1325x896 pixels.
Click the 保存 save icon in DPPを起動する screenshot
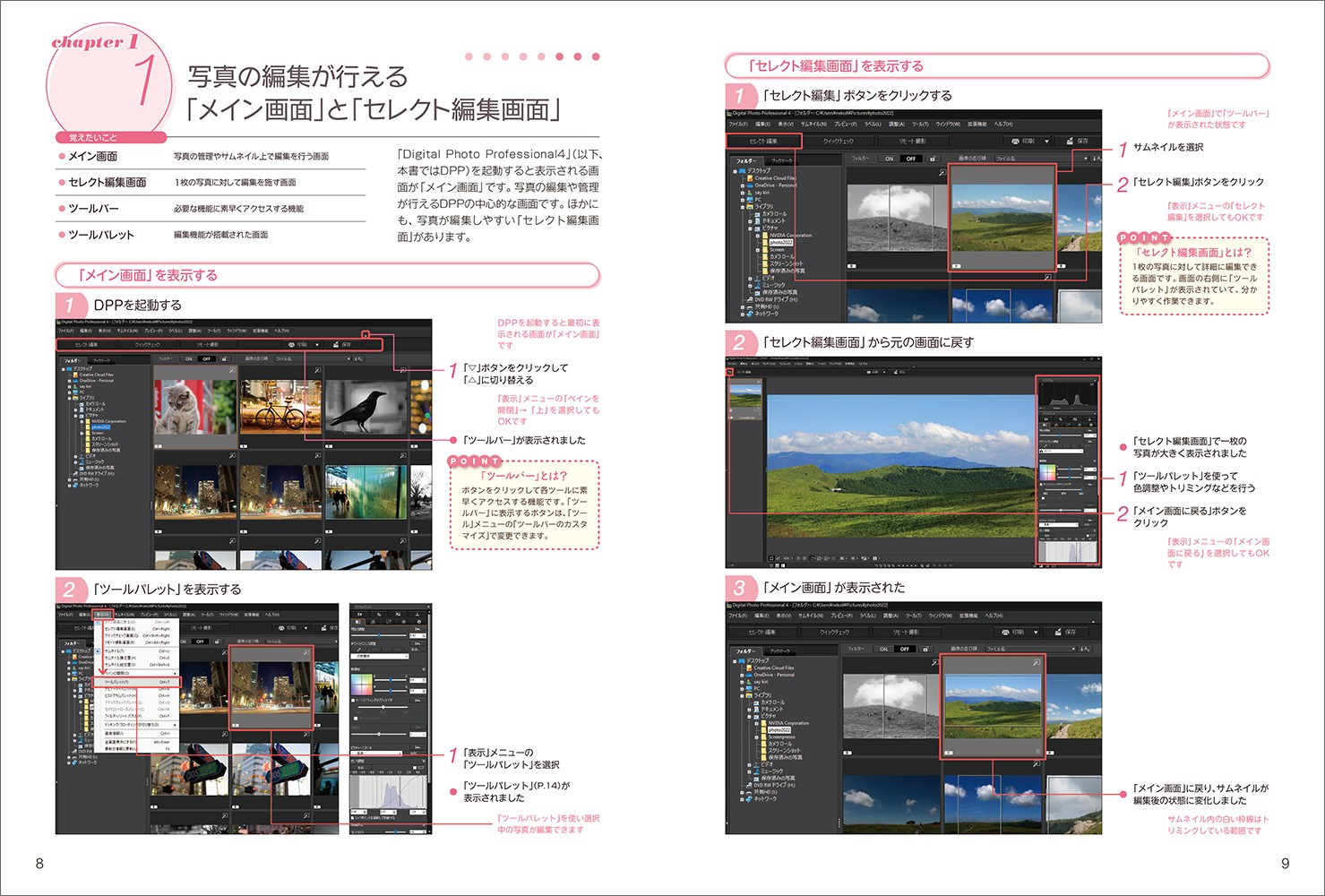point(336,344)
